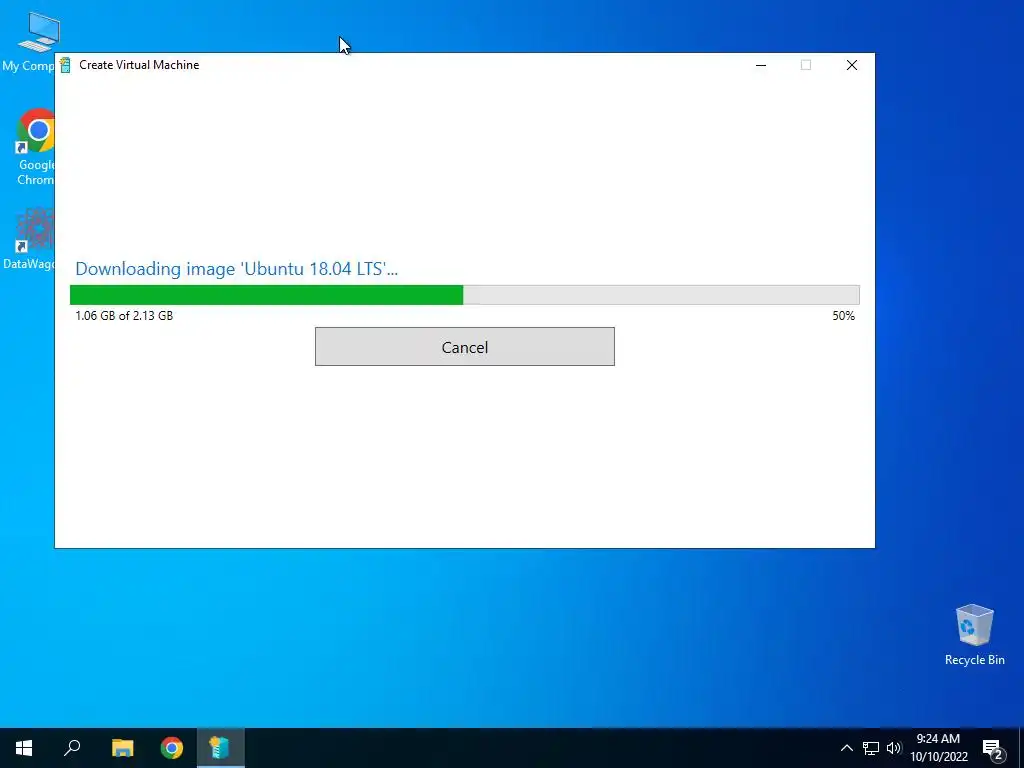This screenshot has height=768, width=1024.
Task: Click the green download progress bar
Action: coord(464,295)
